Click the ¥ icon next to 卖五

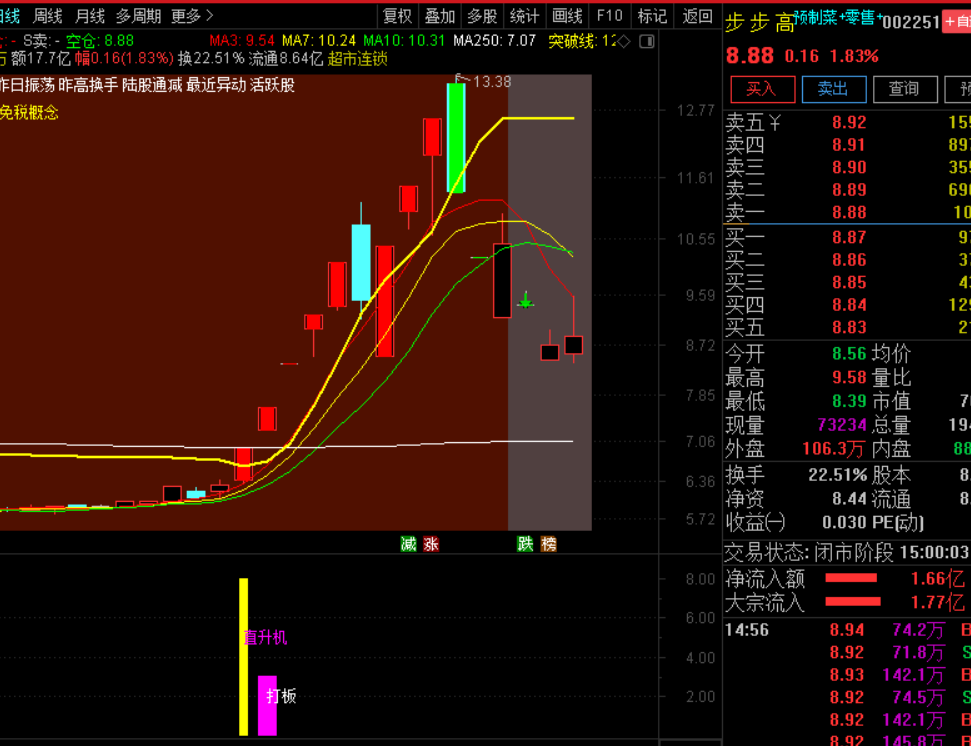[774, 122]
